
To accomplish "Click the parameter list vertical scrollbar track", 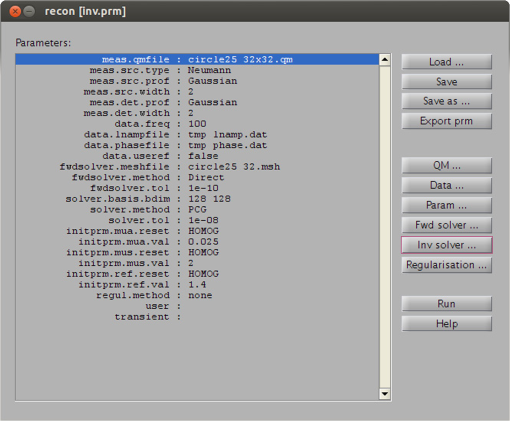I will [385, 227].
